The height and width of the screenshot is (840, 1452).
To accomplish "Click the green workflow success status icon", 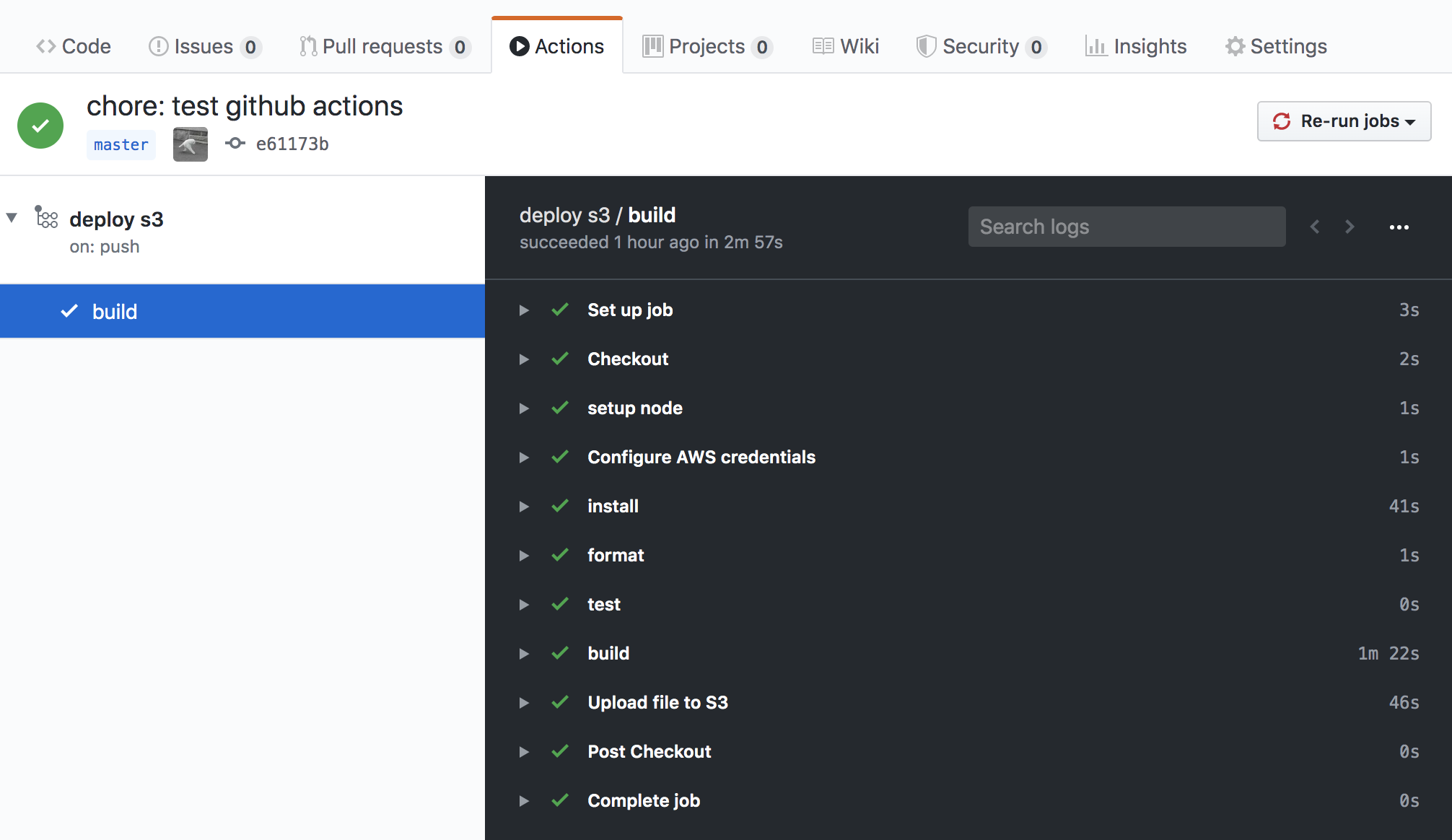I will tap(40, 126).
